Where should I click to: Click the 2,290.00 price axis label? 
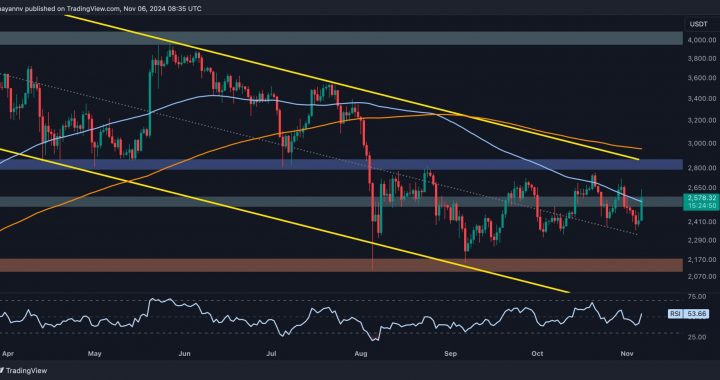701,240
